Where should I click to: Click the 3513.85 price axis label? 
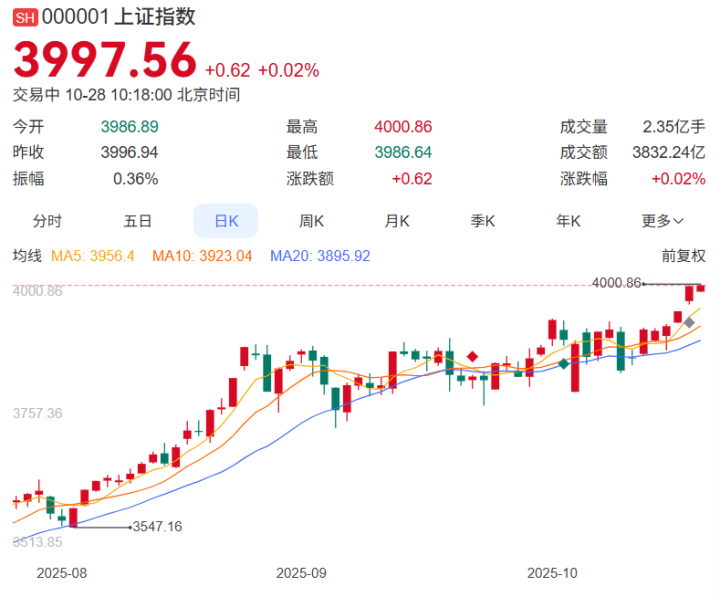click(37, 542)
